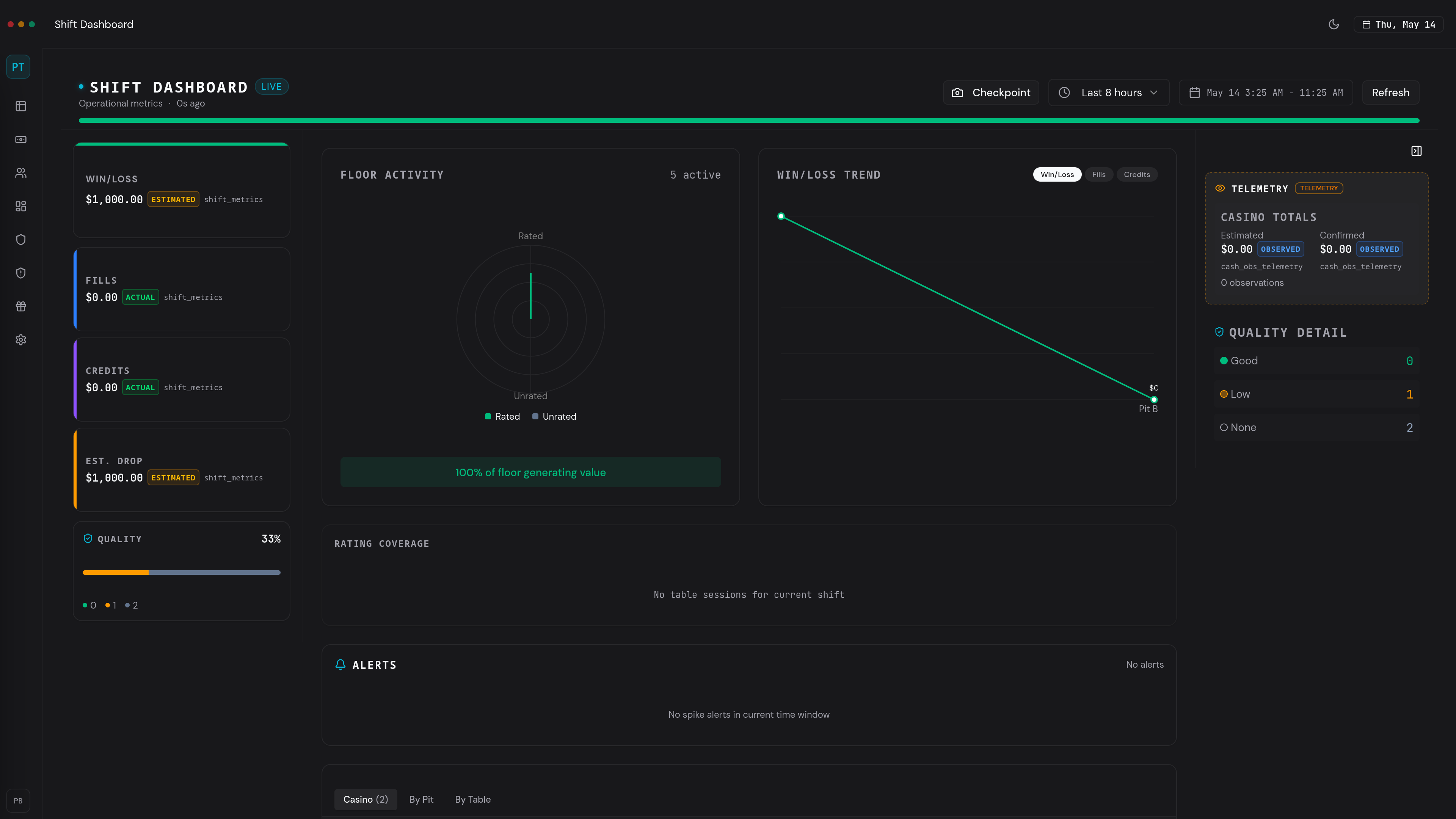Image resolution: width=1456 pixels, height=819 pixels.
Task: Toggle the Unrated legend item
Action: coord(554,417)
